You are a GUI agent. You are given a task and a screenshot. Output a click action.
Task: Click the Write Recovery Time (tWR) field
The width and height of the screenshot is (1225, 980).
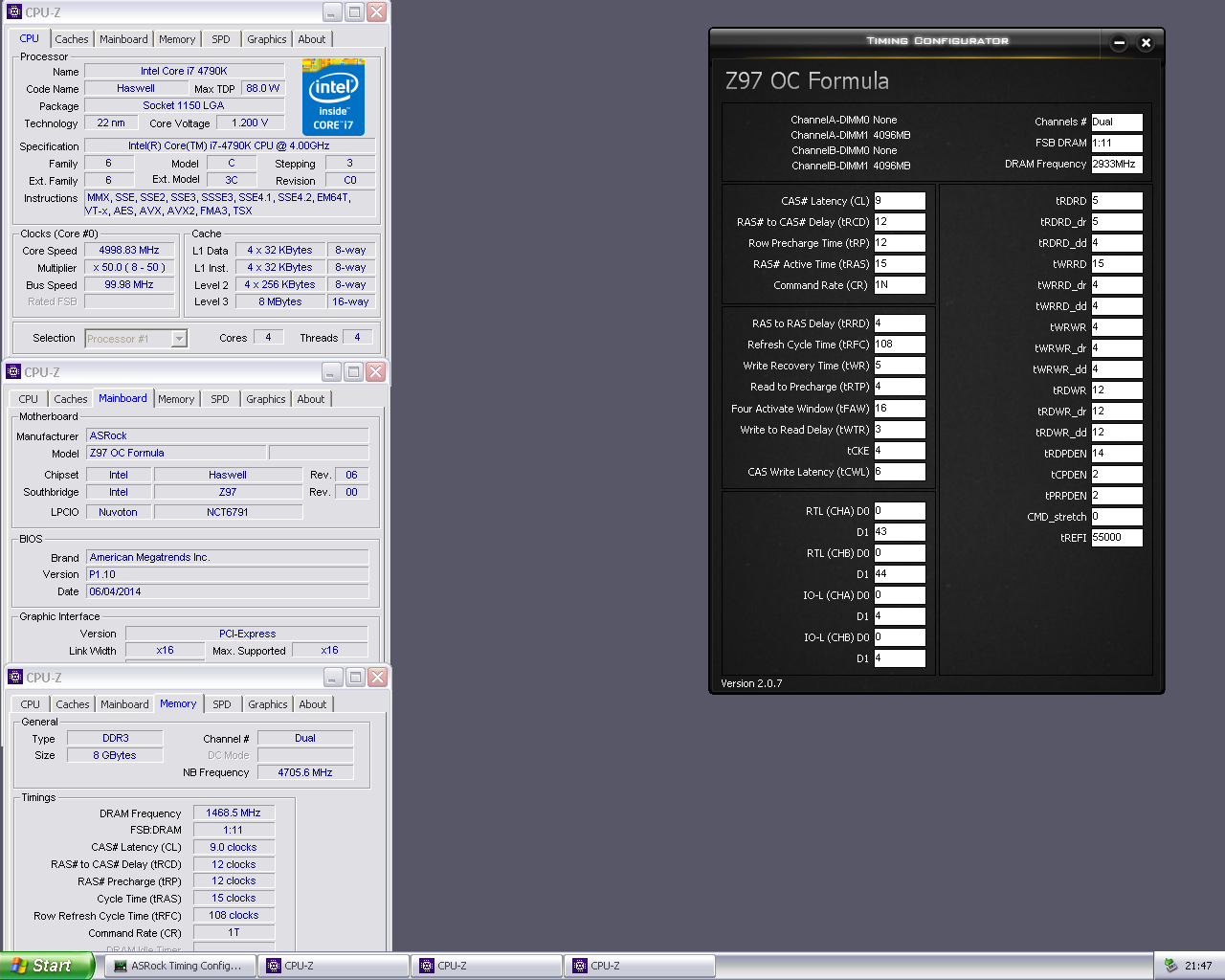pos(900,366)
